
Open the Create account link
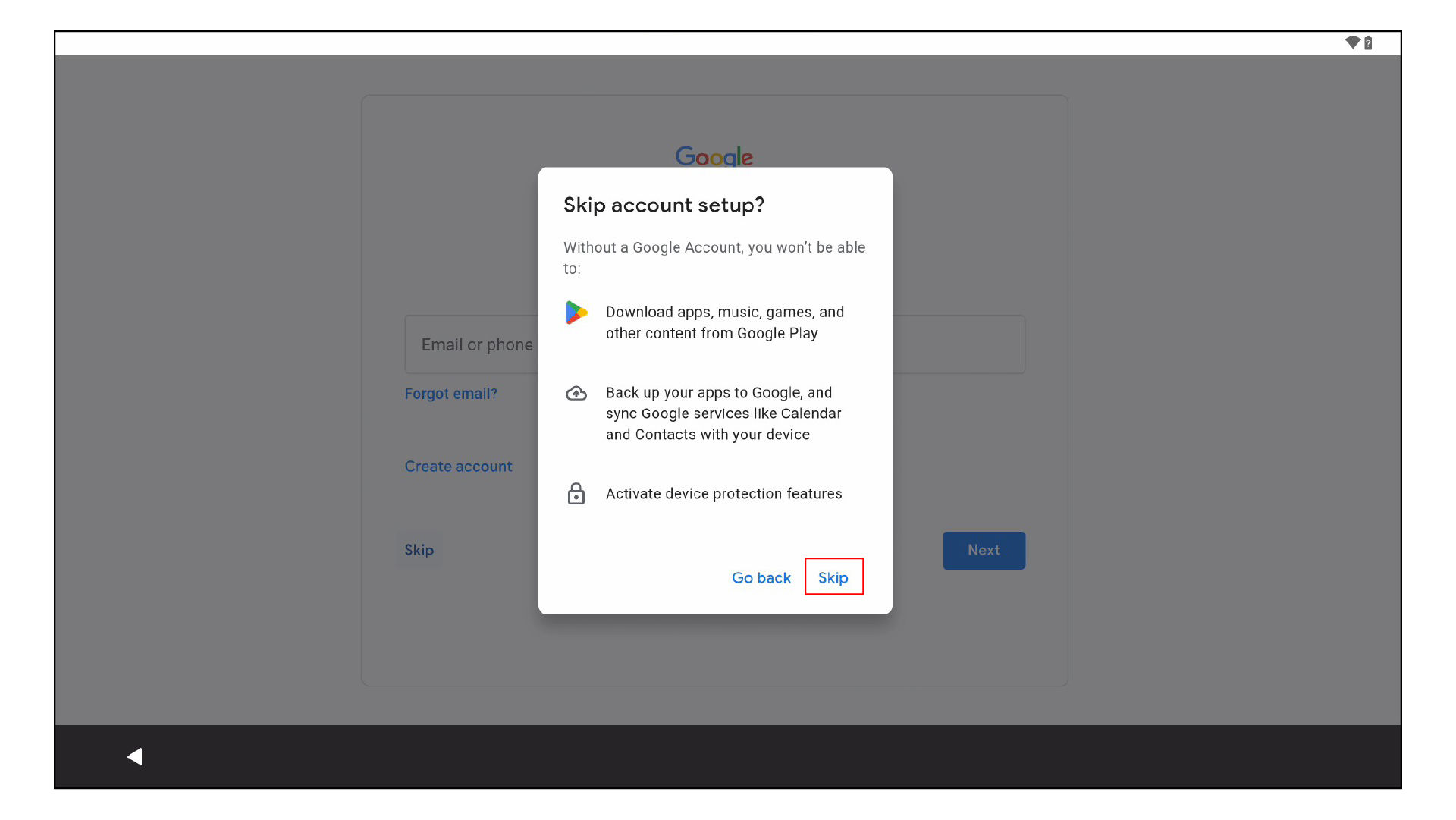(458, 467)
